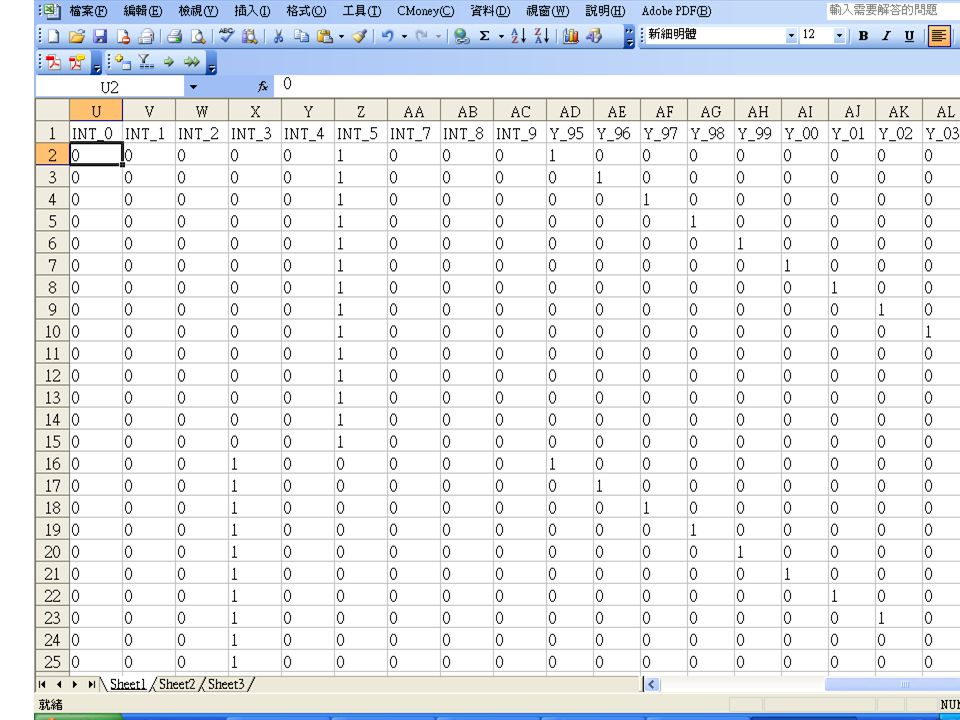
Task: Expand Standard toolbar options chevron
Action: [629, 37]
